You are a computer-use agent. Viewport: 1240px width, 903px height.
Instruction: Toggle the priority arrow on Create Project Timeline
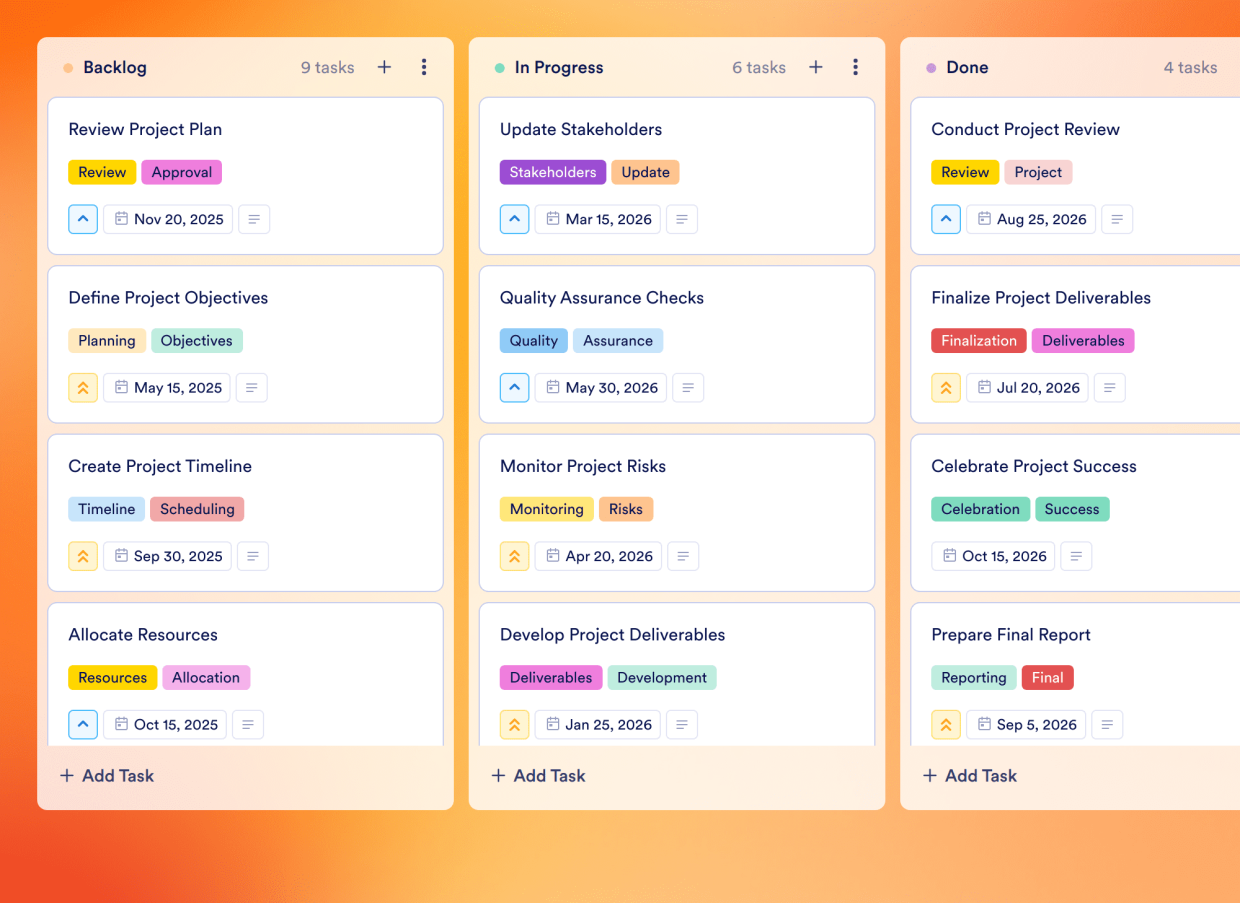coord(83,556)
